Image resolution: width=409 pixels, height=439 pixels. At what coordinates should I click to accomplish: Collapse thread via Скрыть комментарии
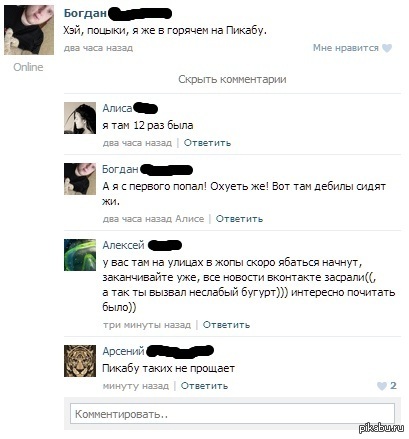232,79
